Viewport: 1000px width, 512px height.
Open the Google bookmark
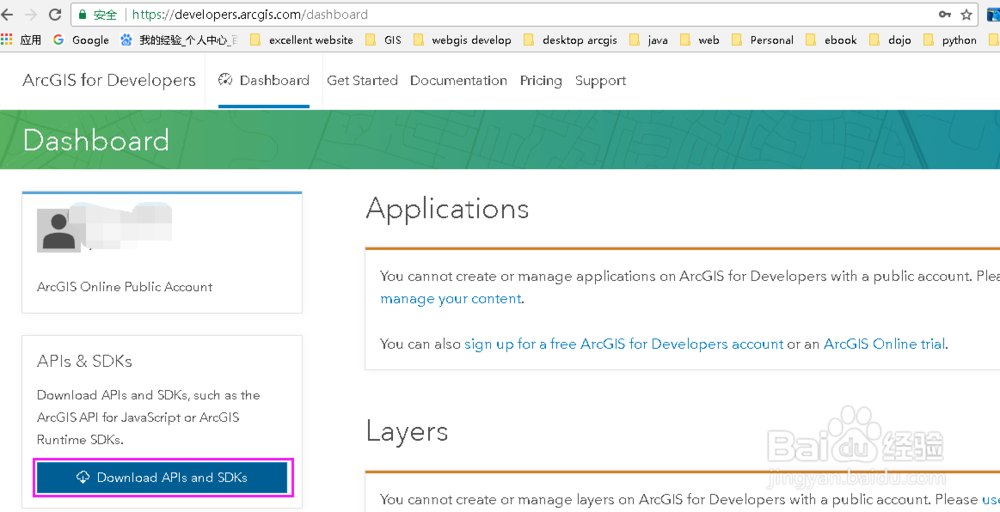pos(81,40)
